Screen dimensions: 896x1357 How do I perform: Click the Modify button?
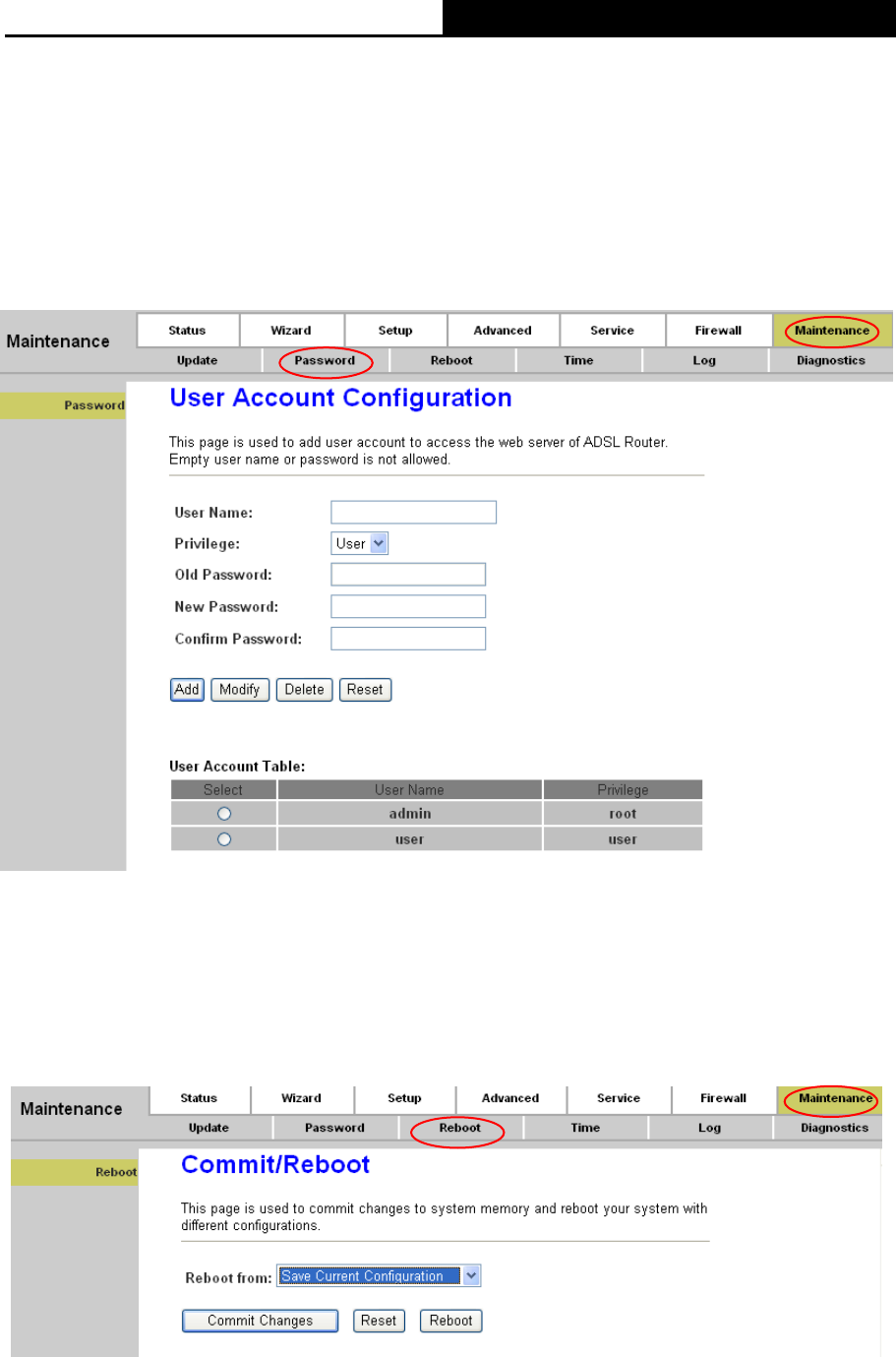click(x=239, y=690)
